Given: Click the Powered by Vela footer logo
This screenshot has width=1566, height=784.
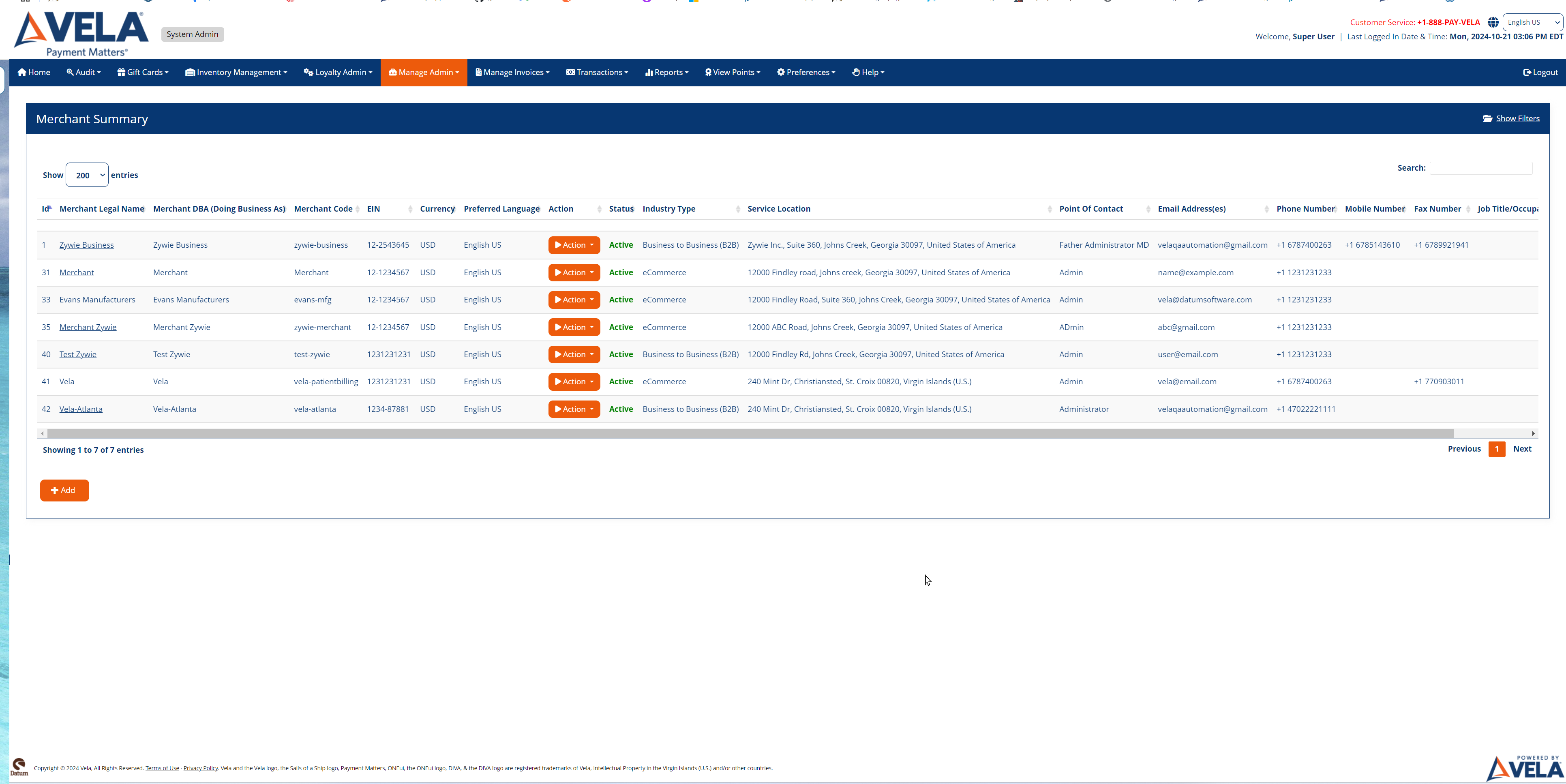Looking at the screenshot, I should (1525, 768).
